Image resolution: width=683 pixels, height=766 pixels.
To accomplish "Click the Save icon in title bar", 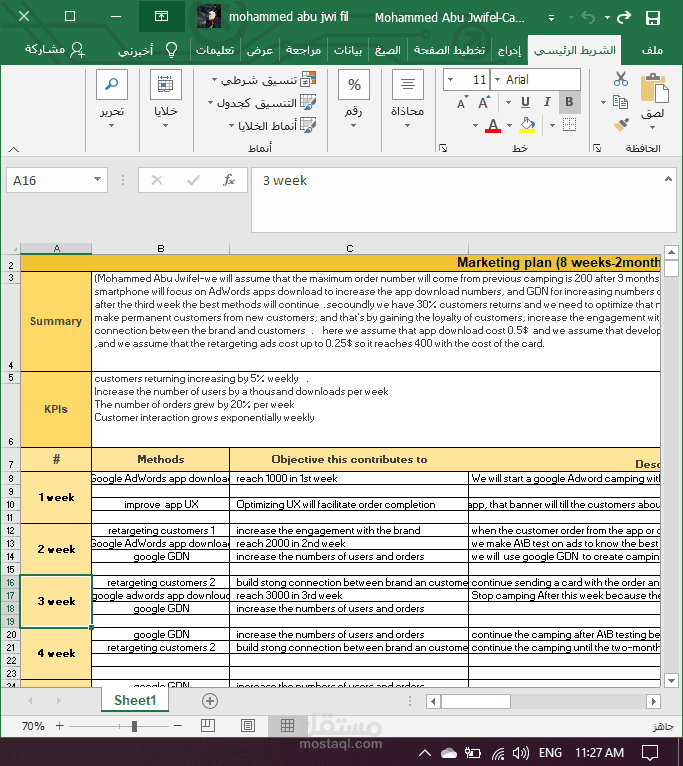I will 653,18.
